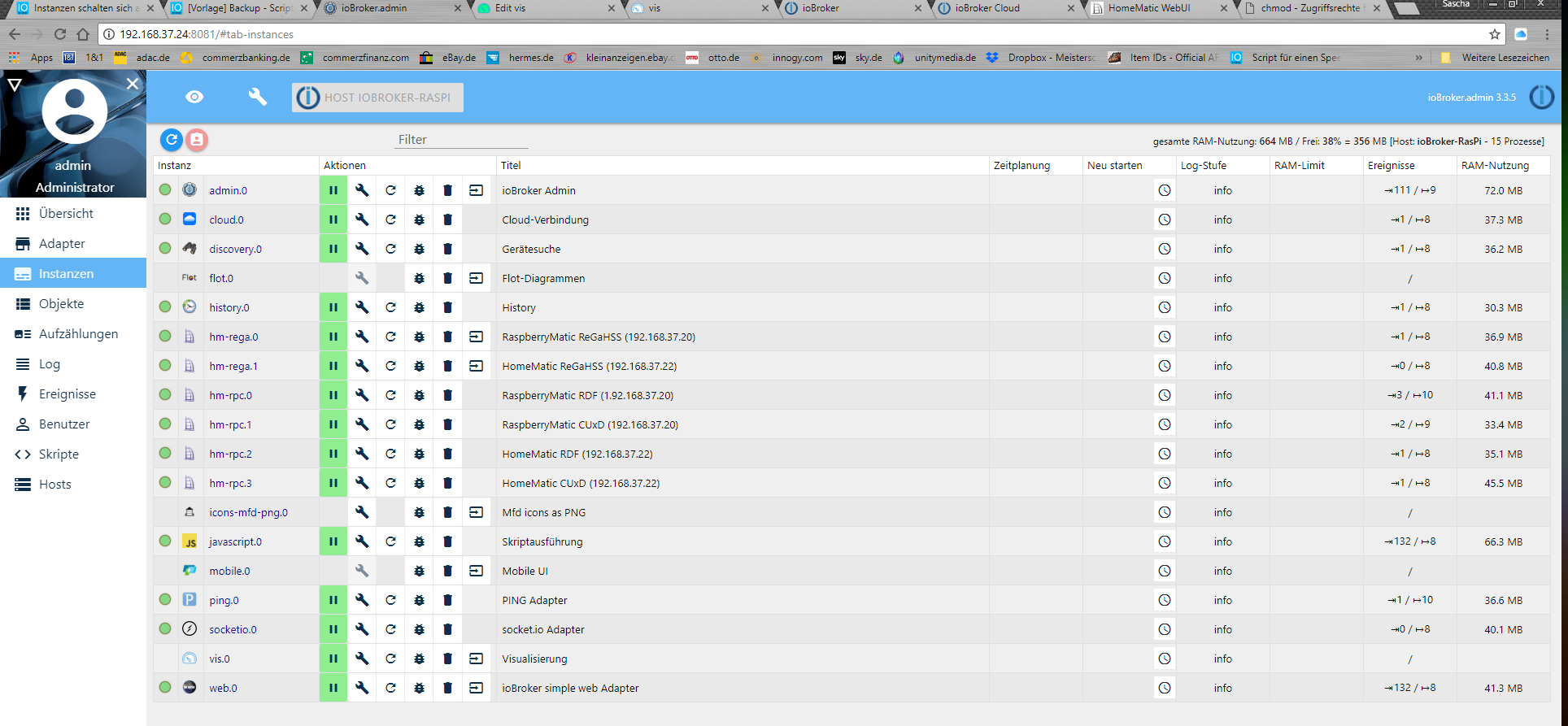This screenshot has width=1568, height=726.
Task: Reload the history.0 instance
Action: coord(390,307)
